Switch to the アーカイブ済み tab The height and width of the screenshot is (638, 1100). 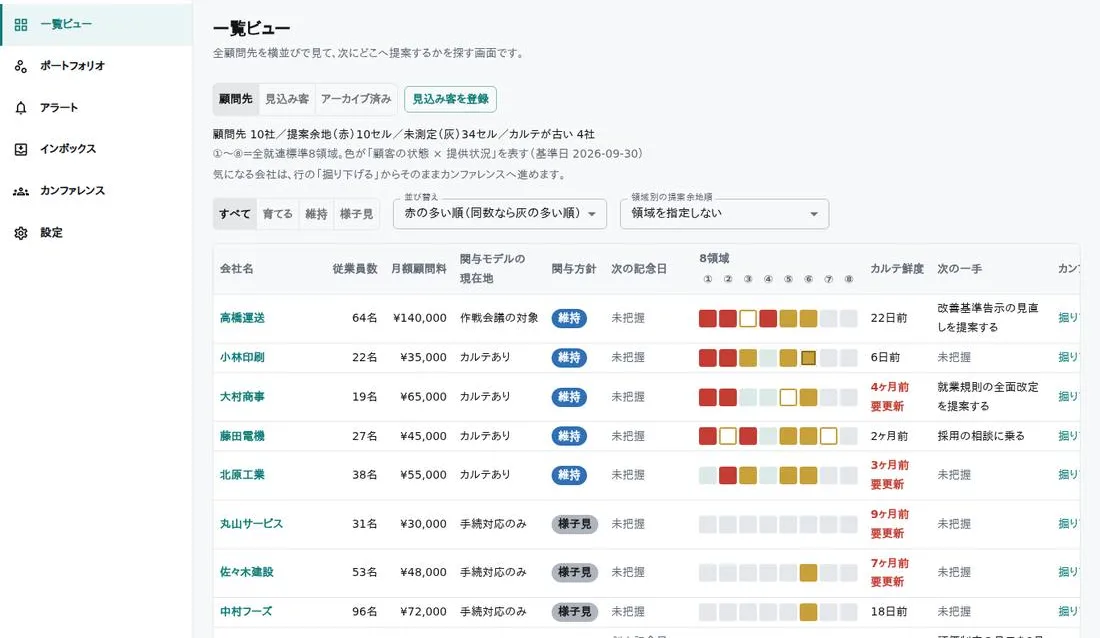tap(356, 99)
